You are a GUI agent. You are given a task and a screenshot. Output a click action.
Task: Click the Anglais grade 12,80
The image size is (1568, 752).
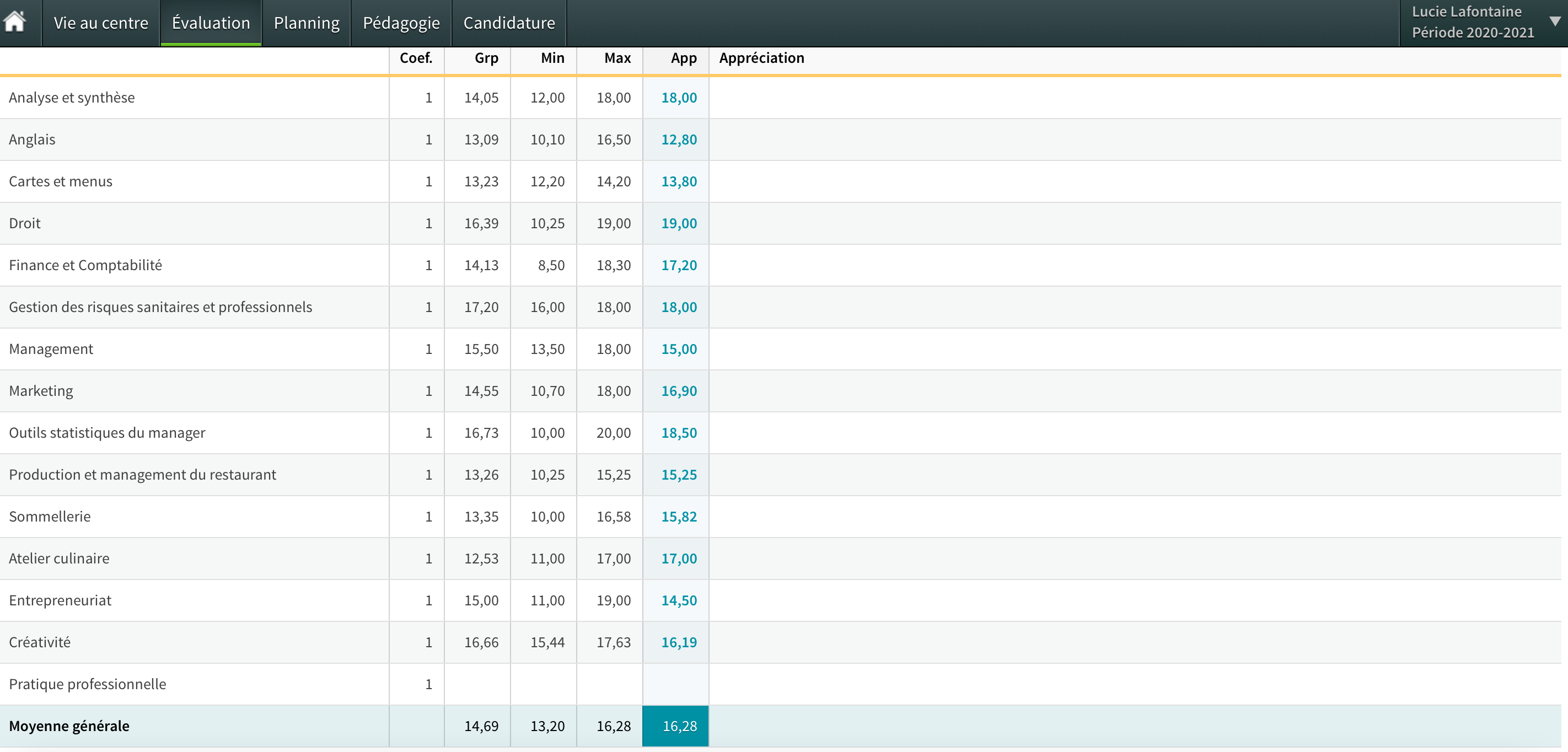click(x=678, y=139)
